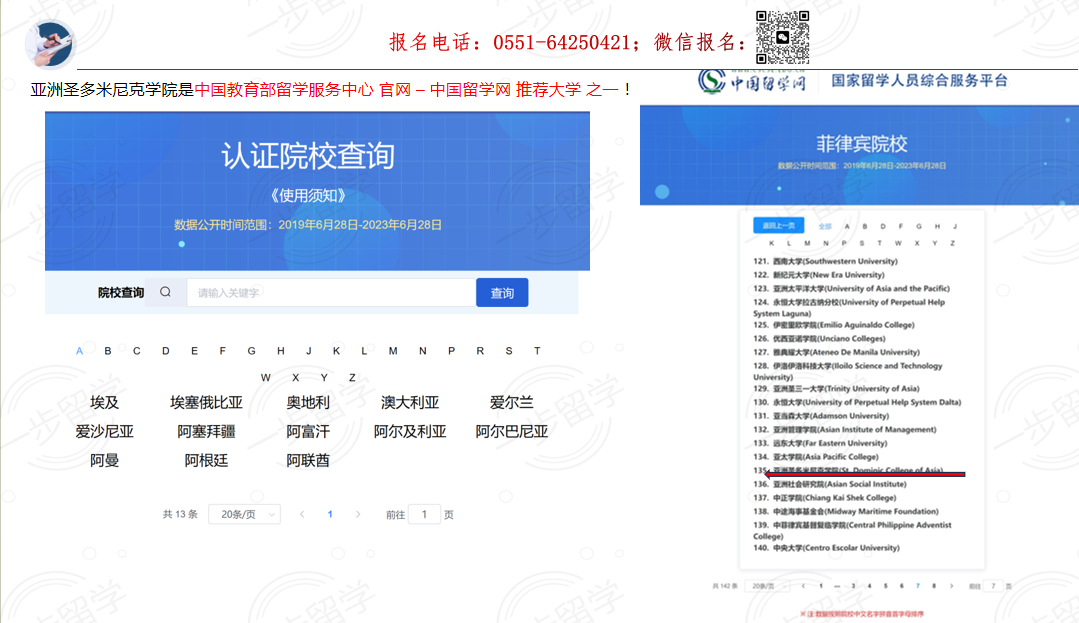
Task: Click entry 136 Asian Social Institute
Action: [x=830, y=485]
